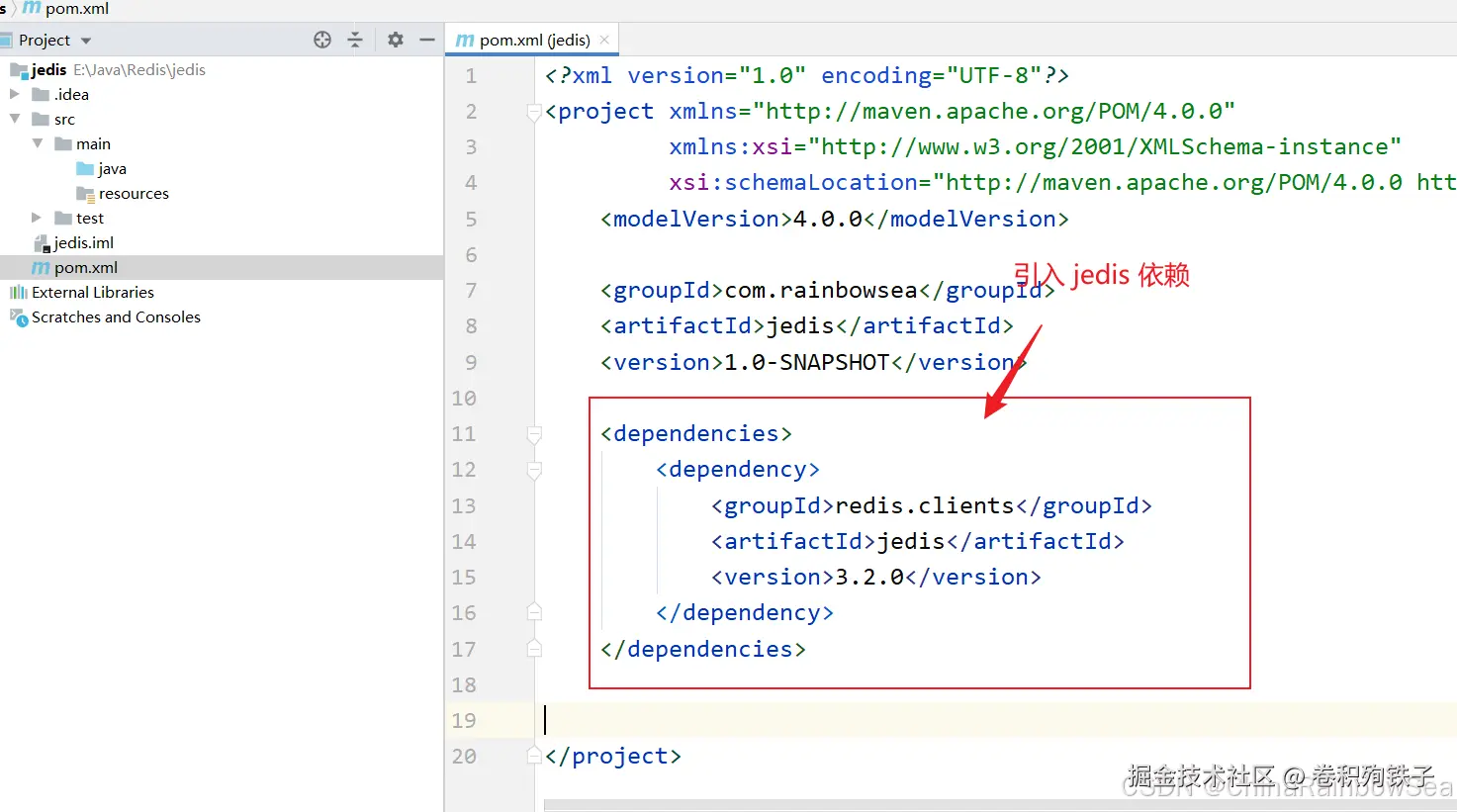Click the horizontal scrollbar below the editor
The image size is (1457, 812).
click(x=999, y=805)
